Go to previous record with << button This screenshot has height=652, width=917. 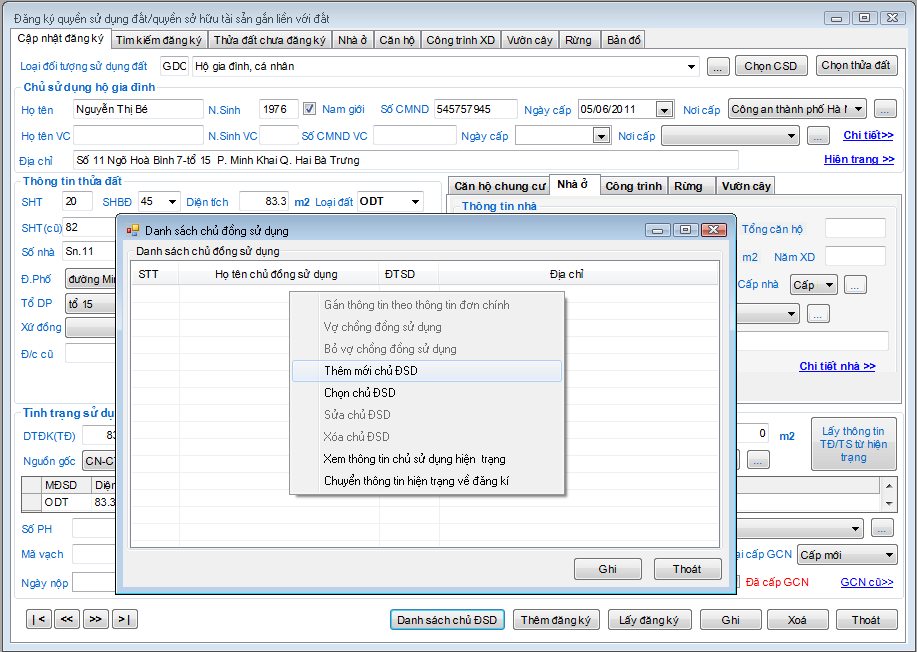67,619
